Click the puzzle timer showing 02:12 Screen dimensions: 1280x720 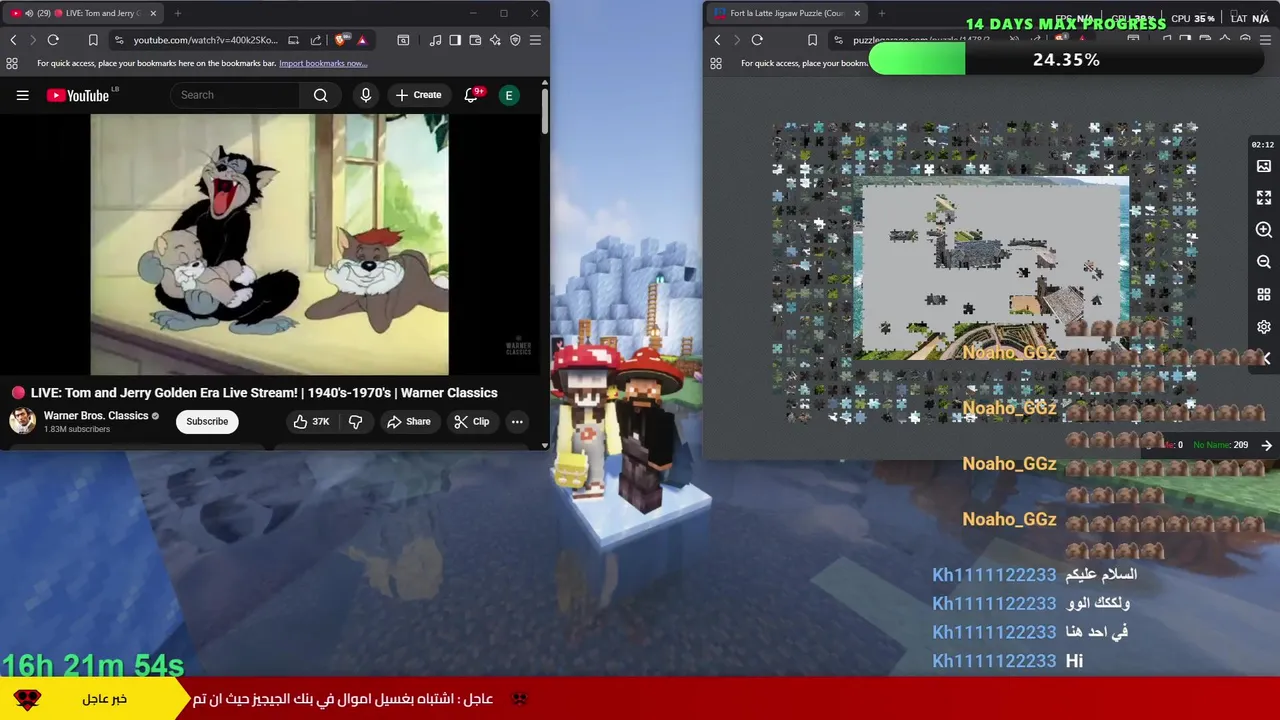[x=1262, y=145]
